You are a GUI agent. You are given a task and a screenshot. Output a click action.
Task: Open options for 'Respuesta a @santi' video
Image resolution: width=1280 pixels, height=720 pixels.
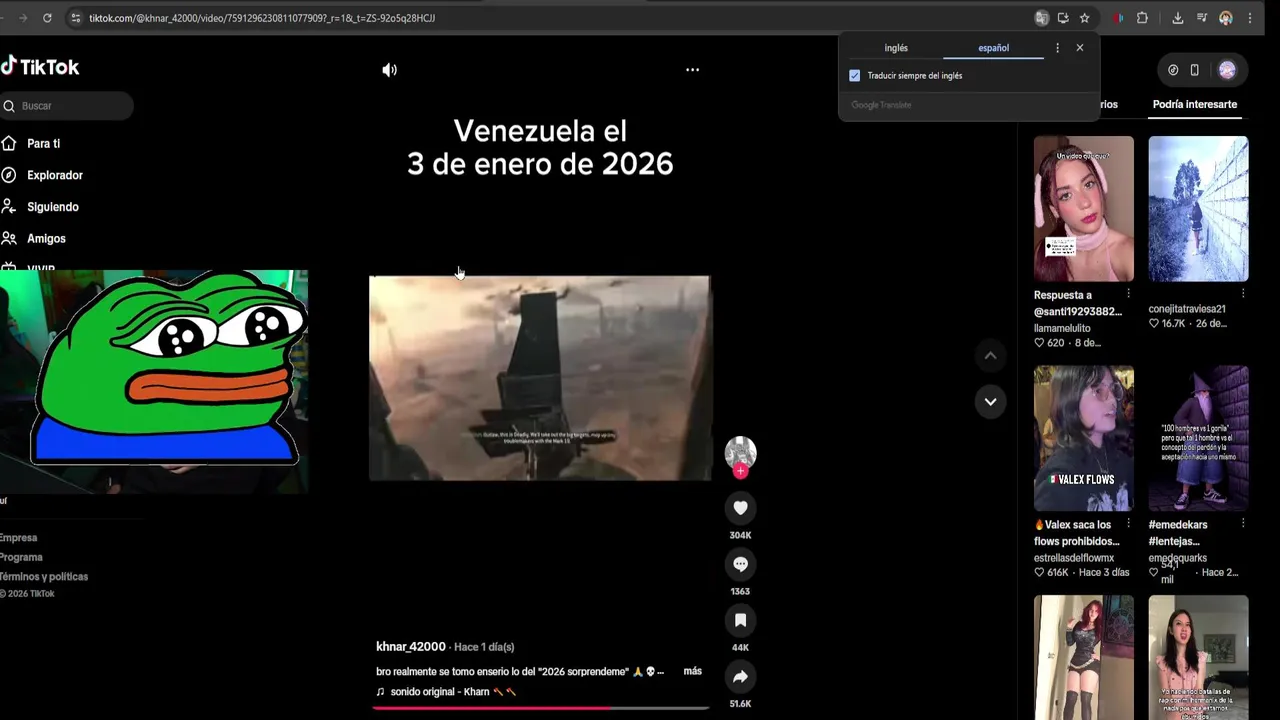[1128, 294]
